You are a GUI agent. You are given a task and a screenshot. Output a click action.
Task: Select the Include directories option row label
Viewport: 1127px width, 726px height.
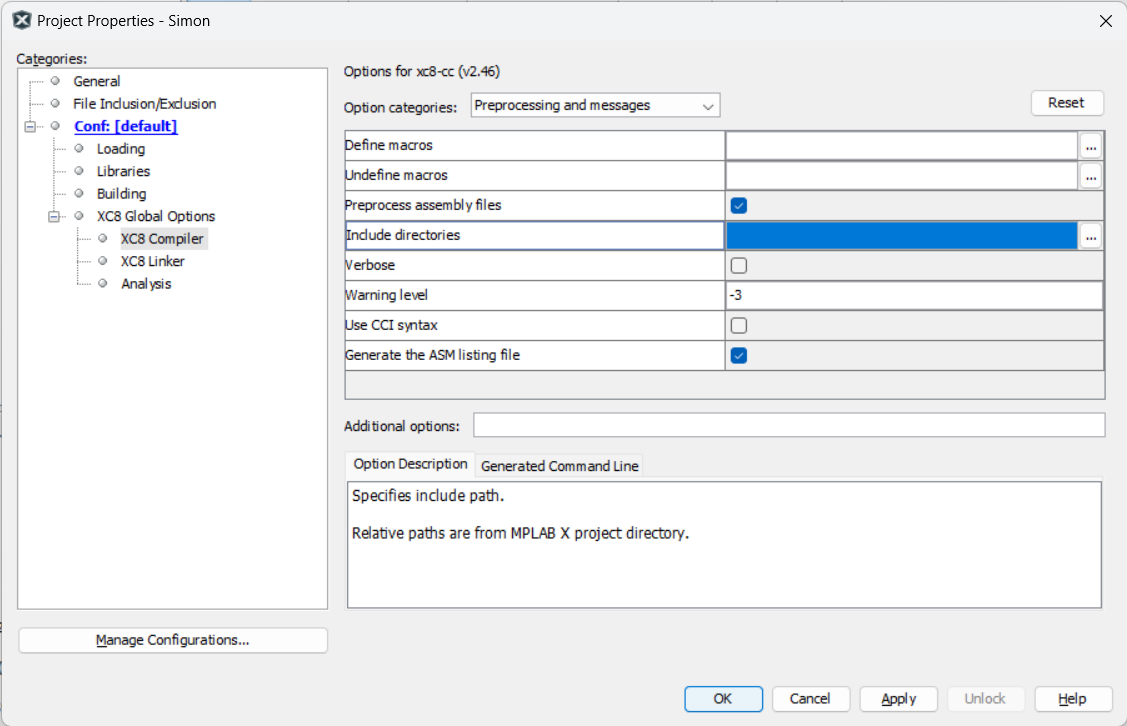(535, 236)
